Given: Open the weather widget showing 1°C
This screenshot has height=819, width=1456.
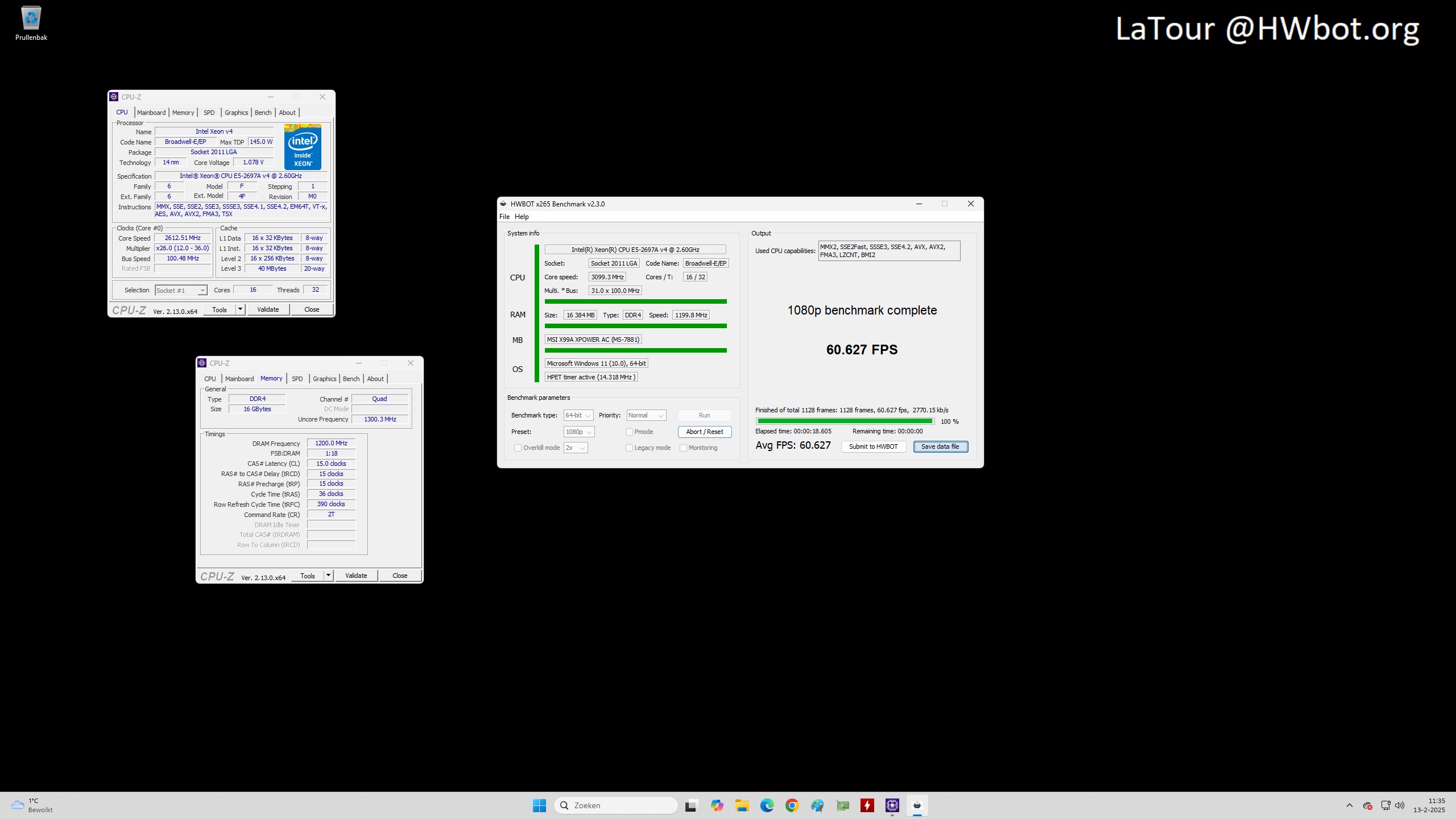Looking at the screenshot, I should (x=32, y=805).
